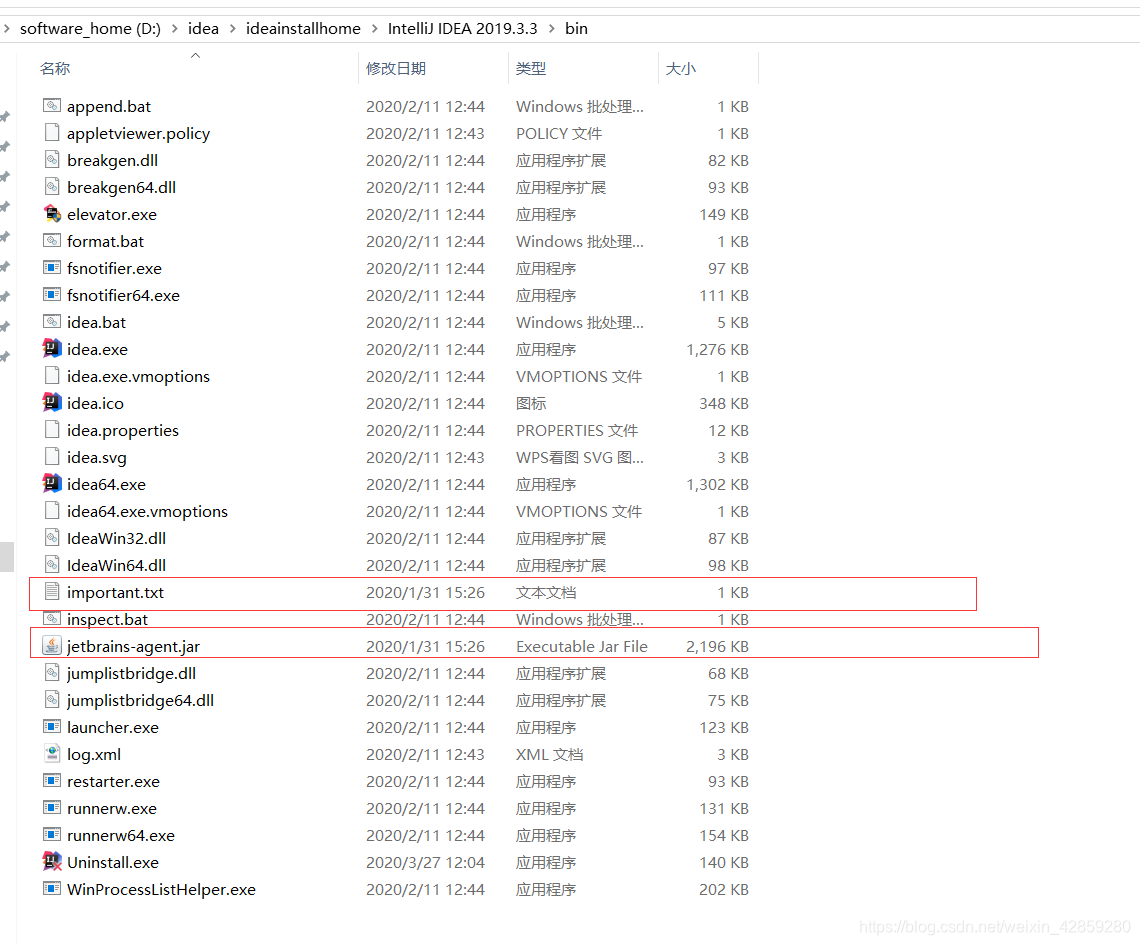Select runnerw64.exe file name
This screenshot has width=1140, height=945.
(x=121, y=835)
